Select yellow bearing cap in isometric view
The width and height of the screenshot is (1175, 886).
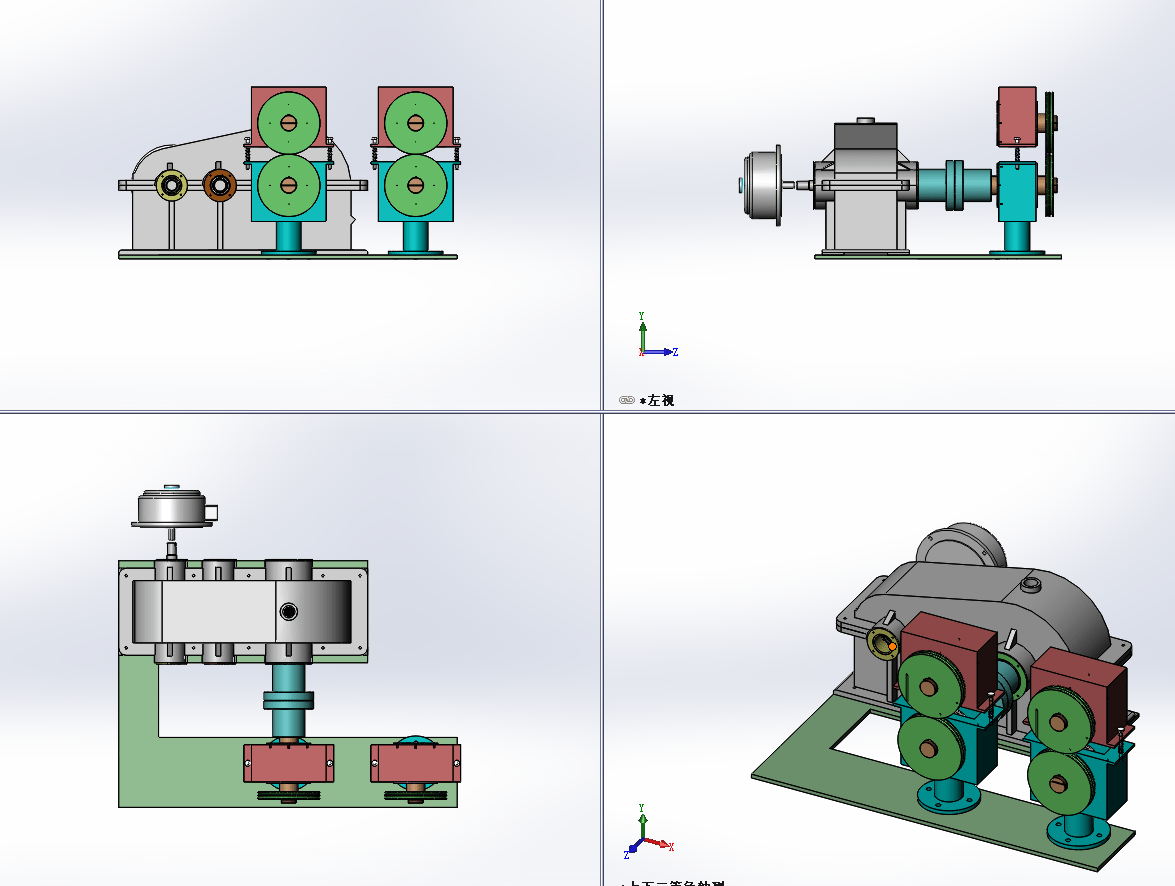tap(882, 643)
